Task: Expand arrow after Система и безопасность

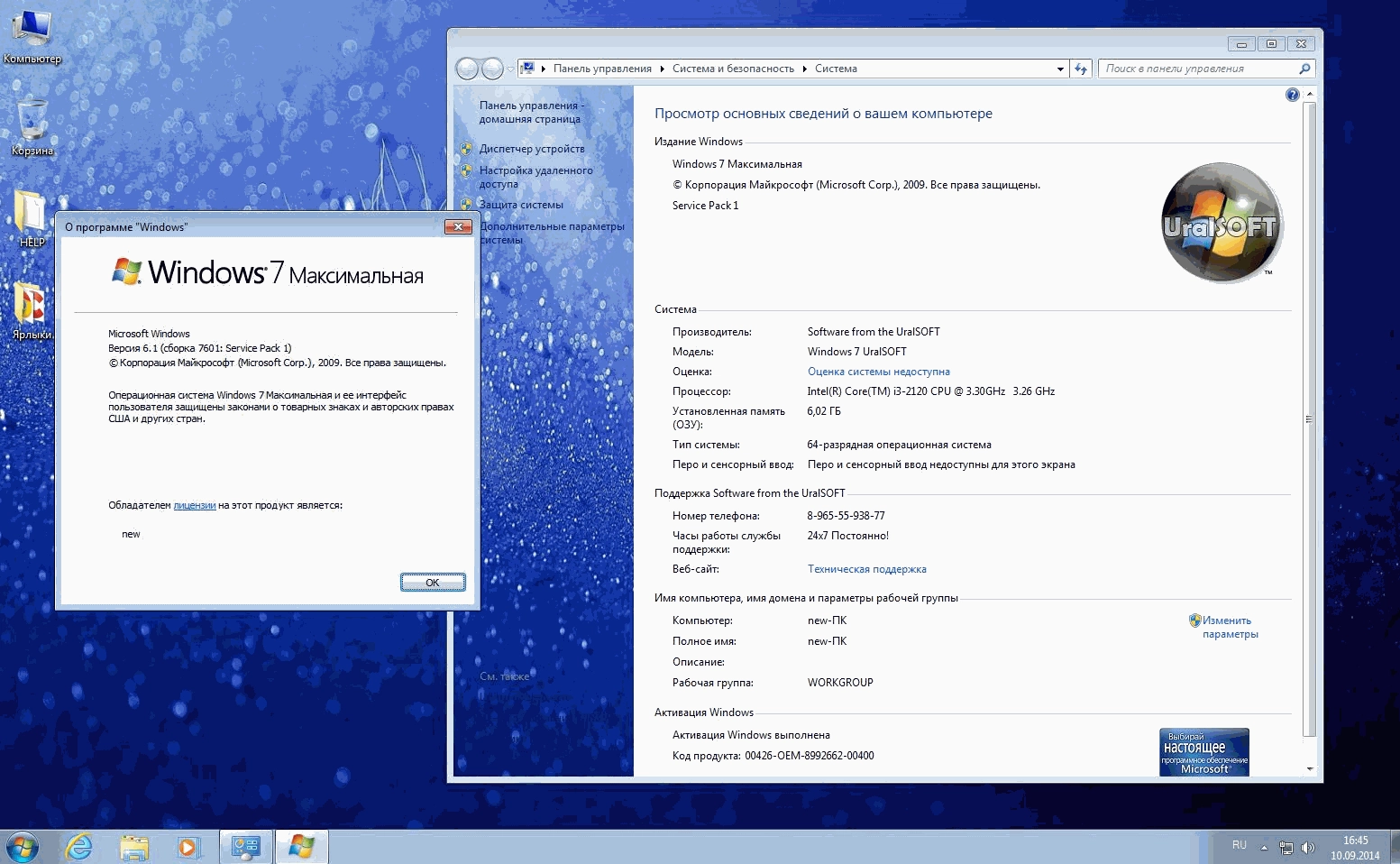Action: coord(805,69)
